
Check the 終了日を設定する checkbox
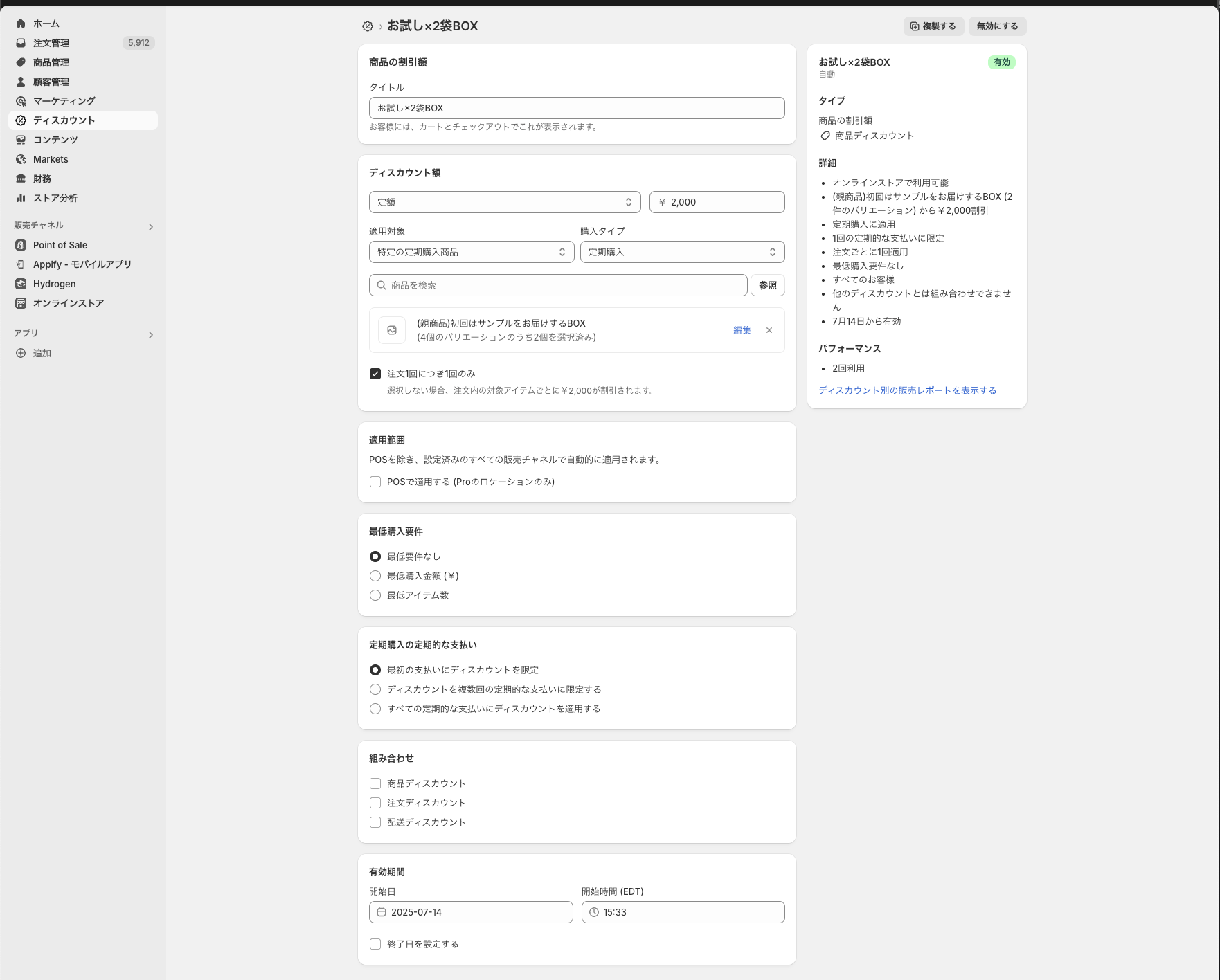[x=375, y=944]
